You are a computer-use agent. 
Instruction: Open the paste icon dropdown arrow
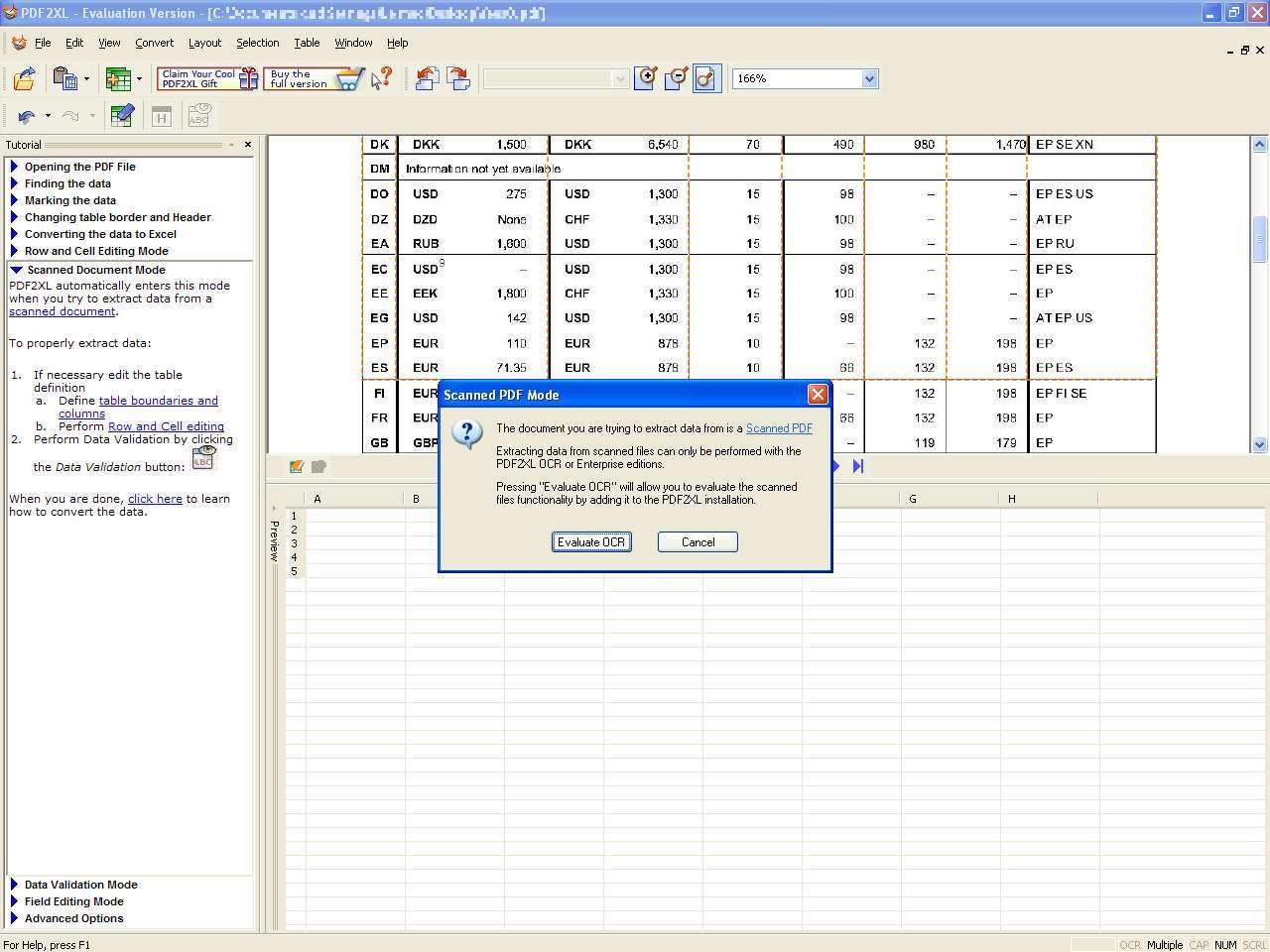click(x=86, y=78)
